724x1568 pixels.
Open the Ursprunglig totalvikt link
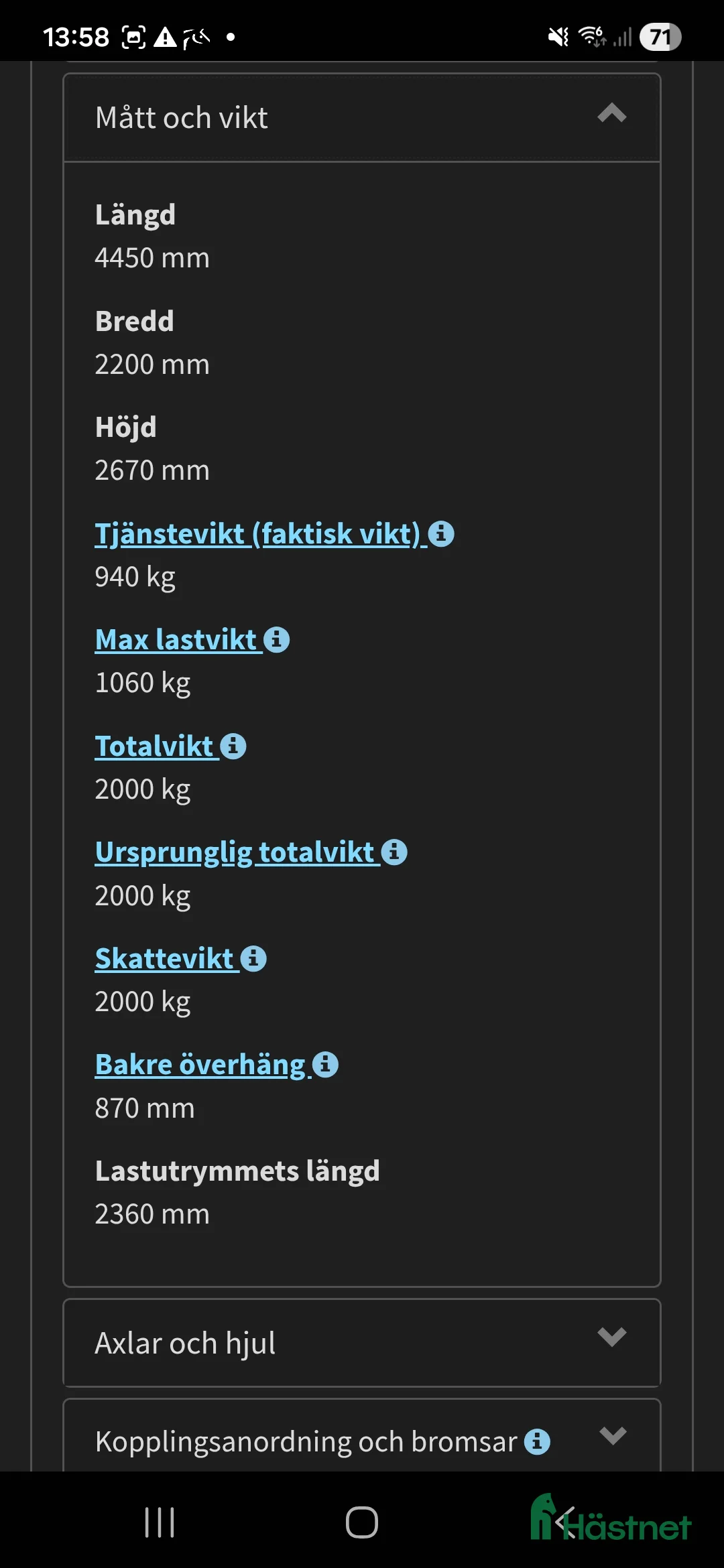click(x=235, y=852)
